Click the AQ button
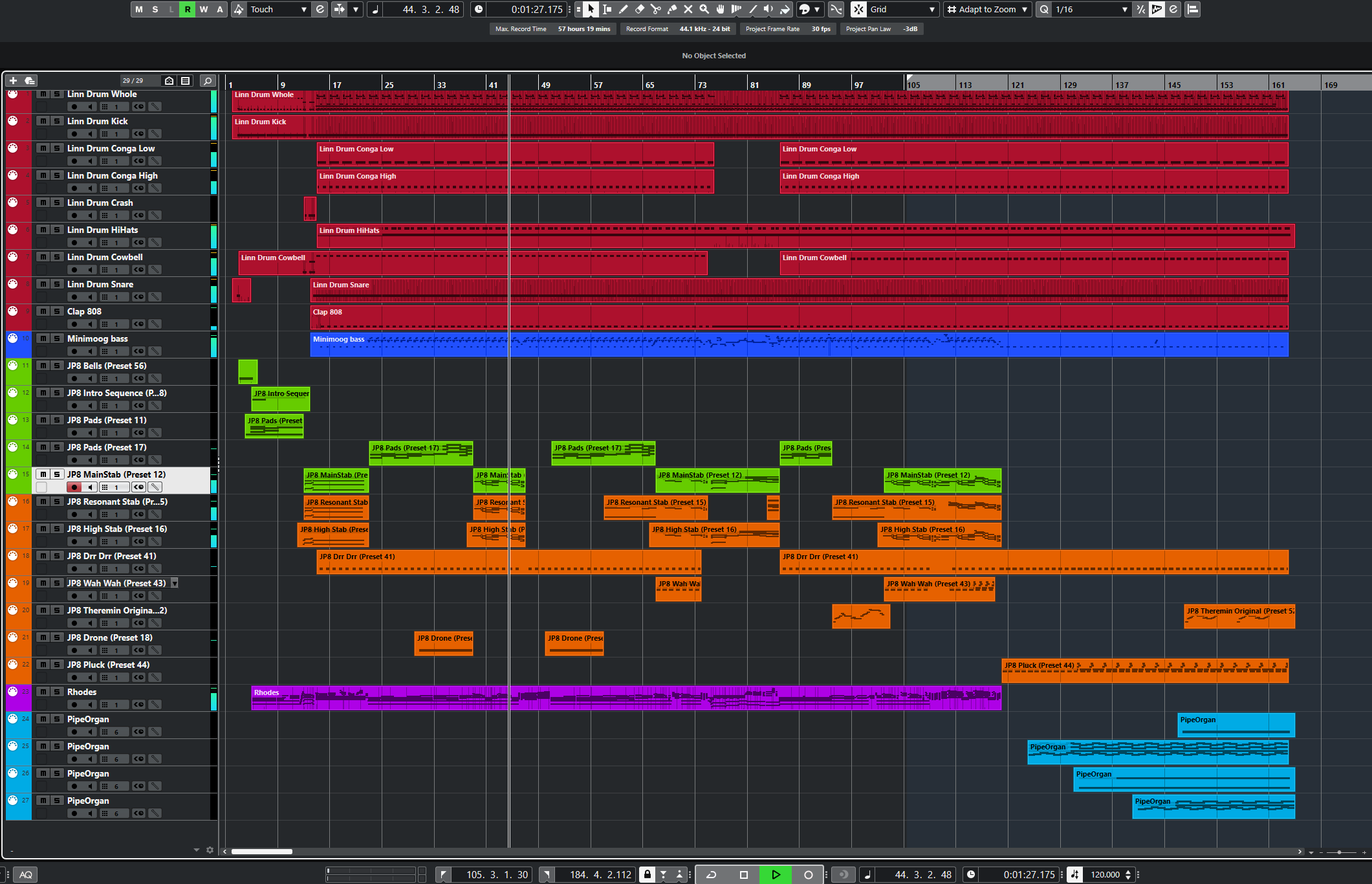1372x884 pixels. point(26,875)
